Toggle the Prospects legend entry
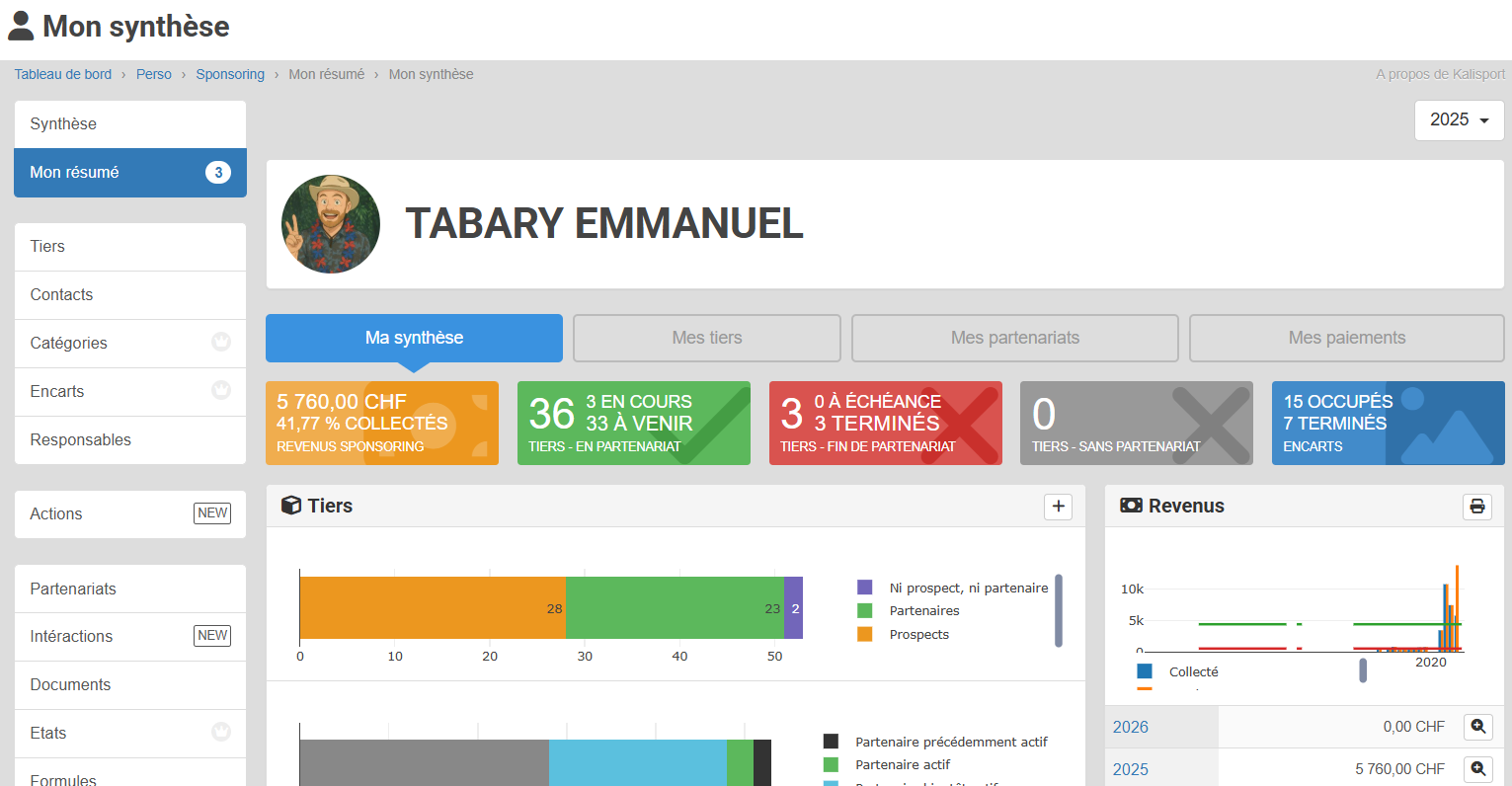This screenshot has height=786, width=1512. pyautogui.click(x=918, y=635)
